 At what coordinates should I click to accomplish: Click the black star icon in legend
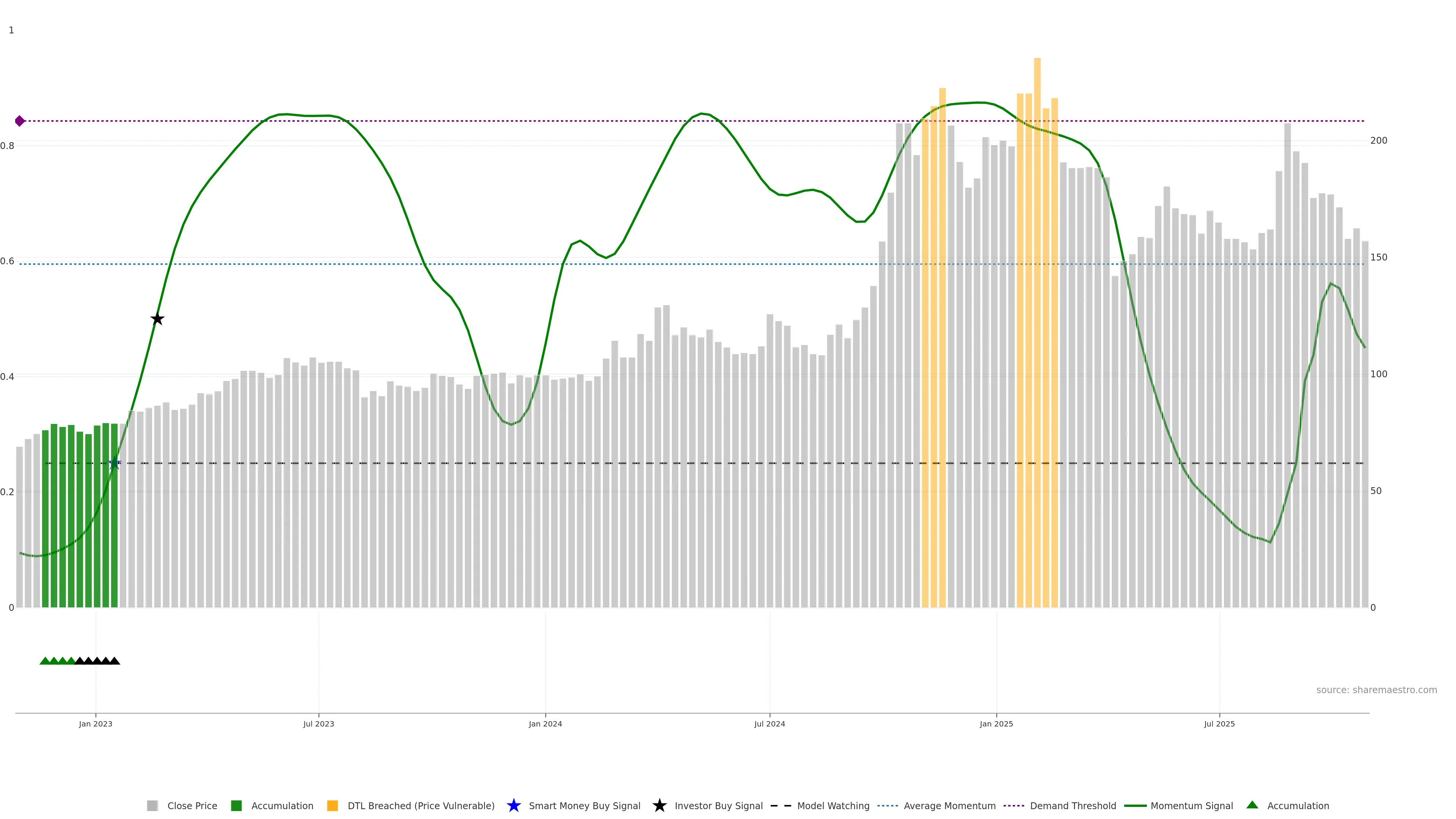pos(659,805)
